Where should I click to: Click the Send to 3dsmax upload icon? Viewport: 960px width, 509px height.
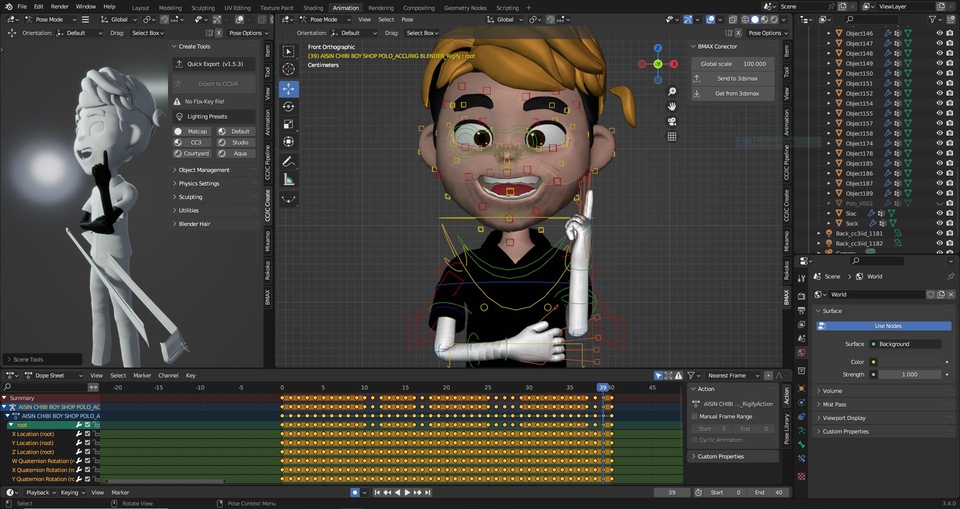(x=697, y=78)
